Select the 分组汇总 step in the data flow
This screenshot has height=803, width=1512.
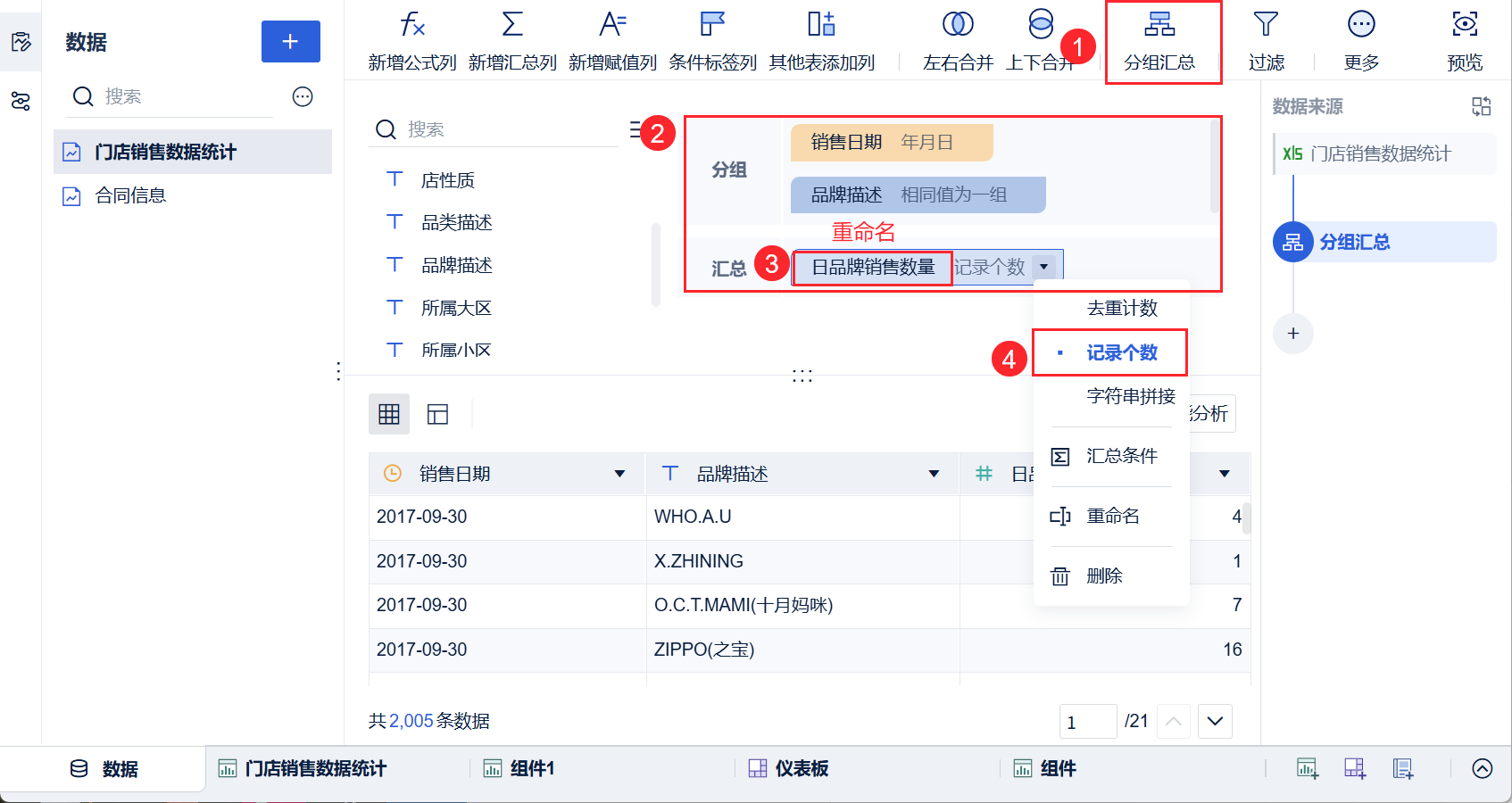1383,242
